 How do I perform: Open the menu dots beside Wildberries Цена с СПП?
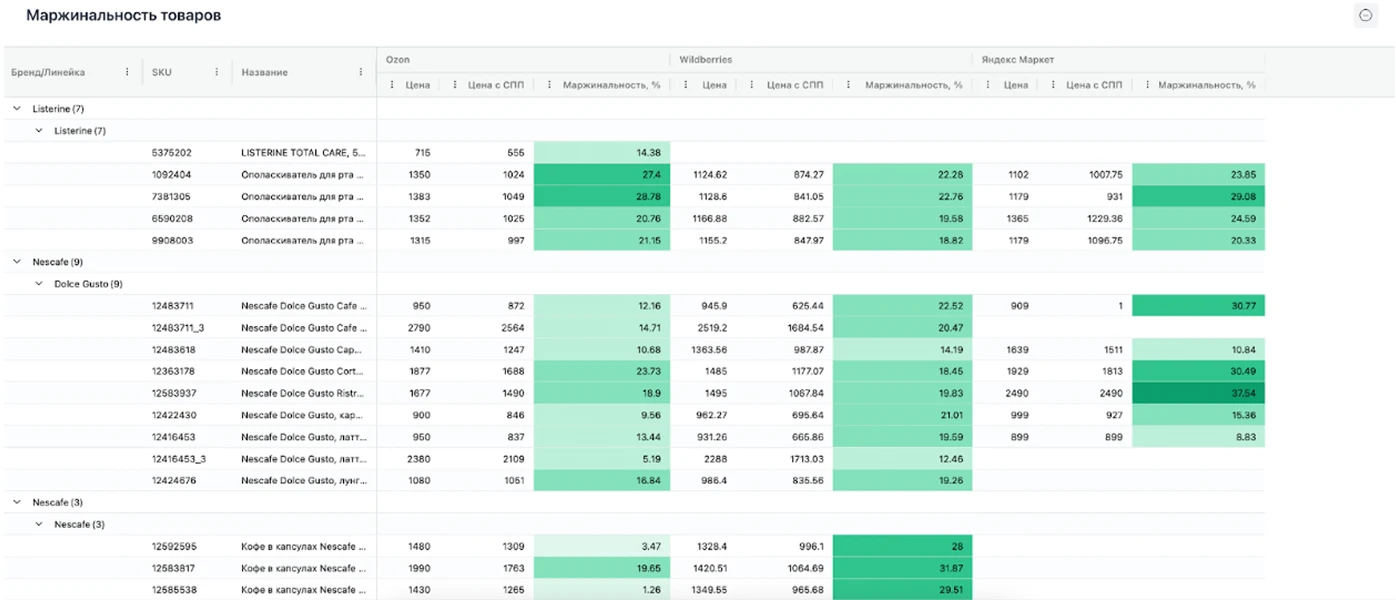coord(754,85)
